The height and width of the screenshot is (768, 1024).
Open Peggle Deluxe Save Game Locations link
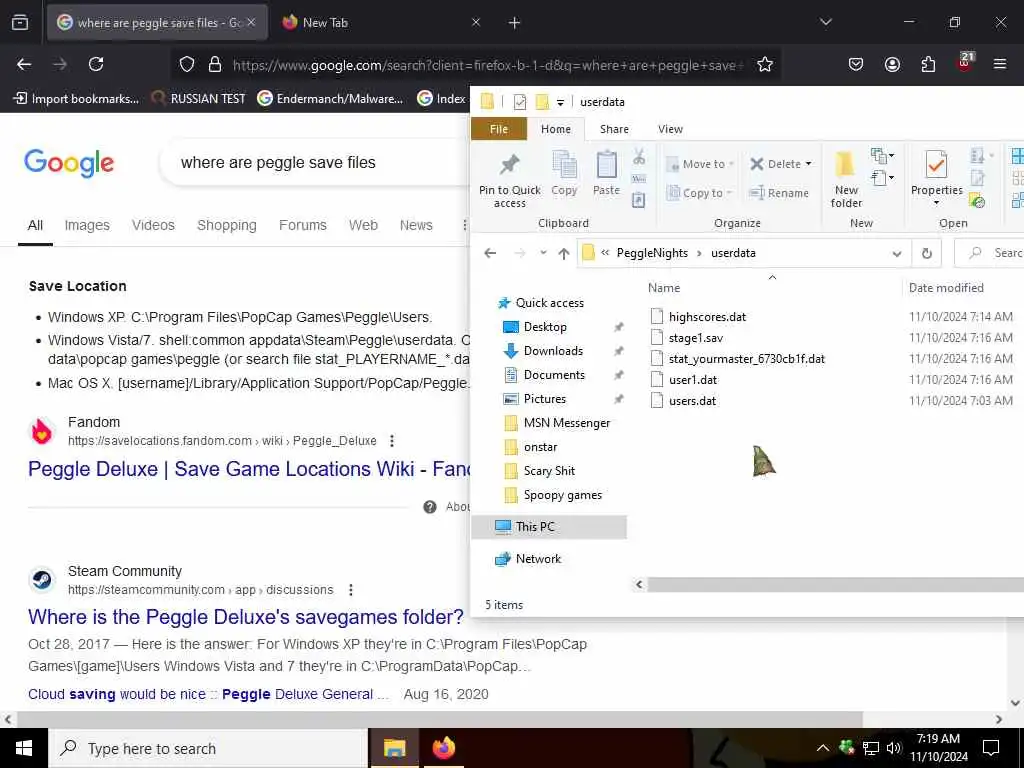(x=249, y=469)
